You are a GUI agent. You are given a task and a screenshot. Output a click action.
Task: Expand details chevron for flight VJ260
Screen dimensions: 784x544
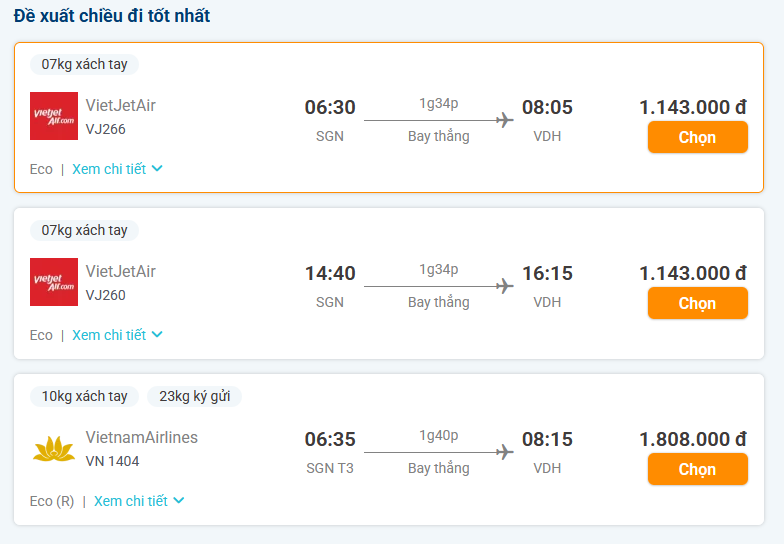(x=157, y=335)
